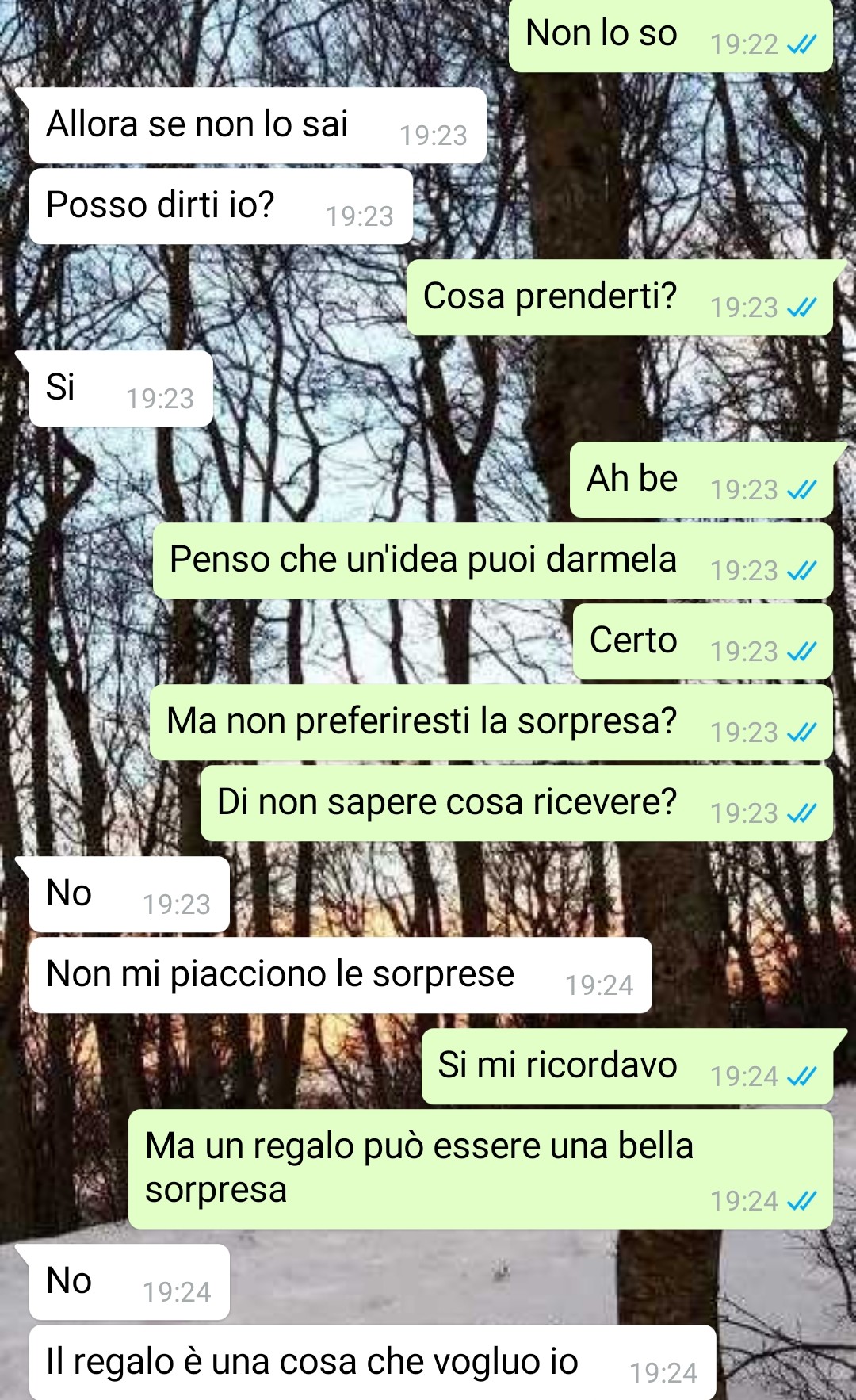The image size is (856, 1400).
Task: Tap the 'Si' message at 19:23
Action: (121, 388)
